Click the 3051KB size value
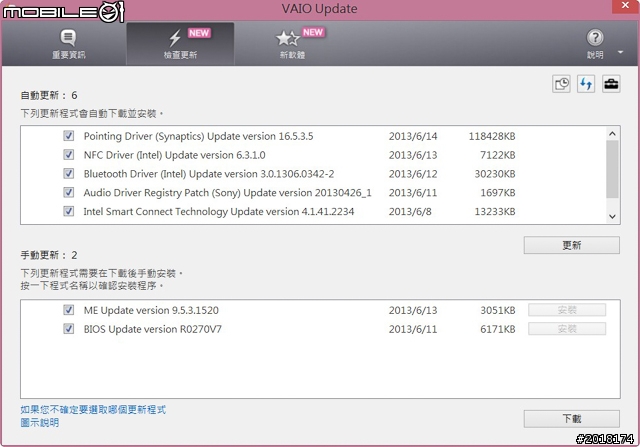Screen dimensions: 640x447 tap(498, 310)
